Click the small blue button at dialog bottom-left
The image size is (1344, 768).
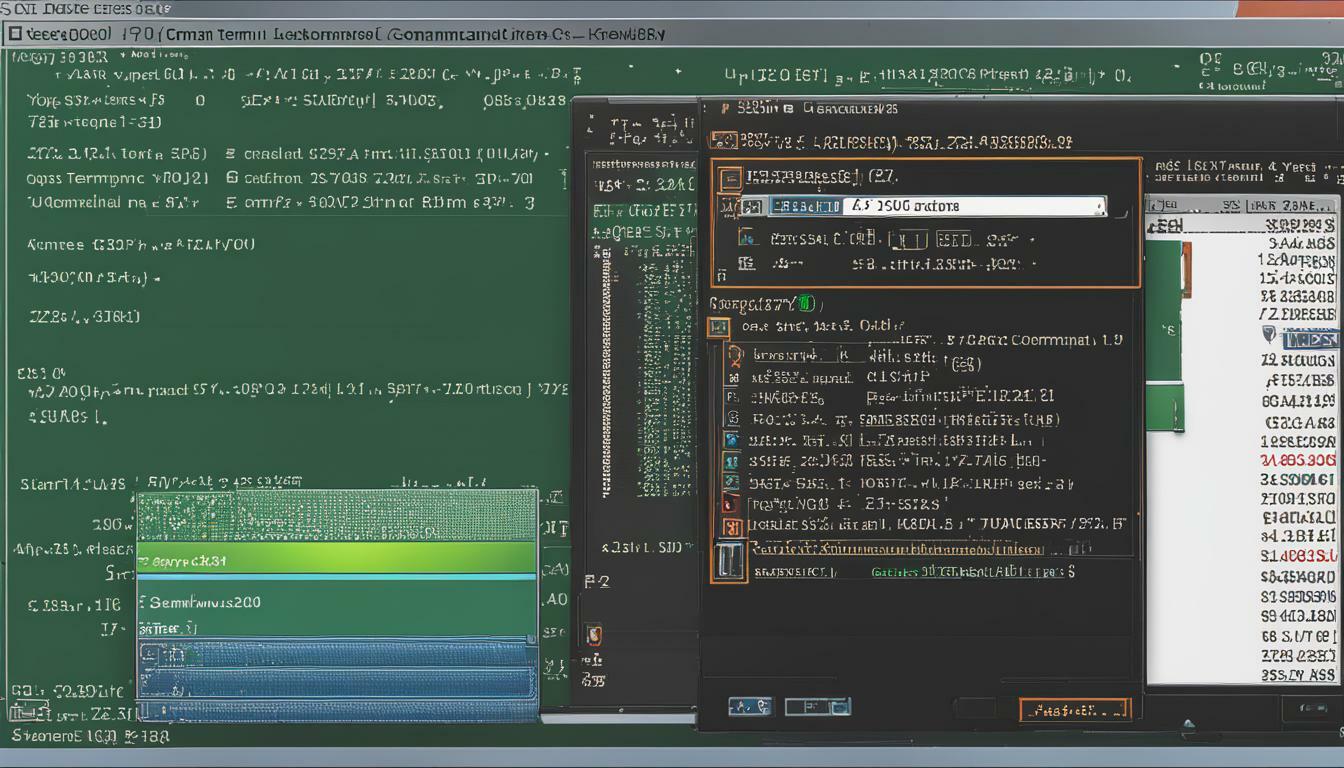[x=749, y=706]
